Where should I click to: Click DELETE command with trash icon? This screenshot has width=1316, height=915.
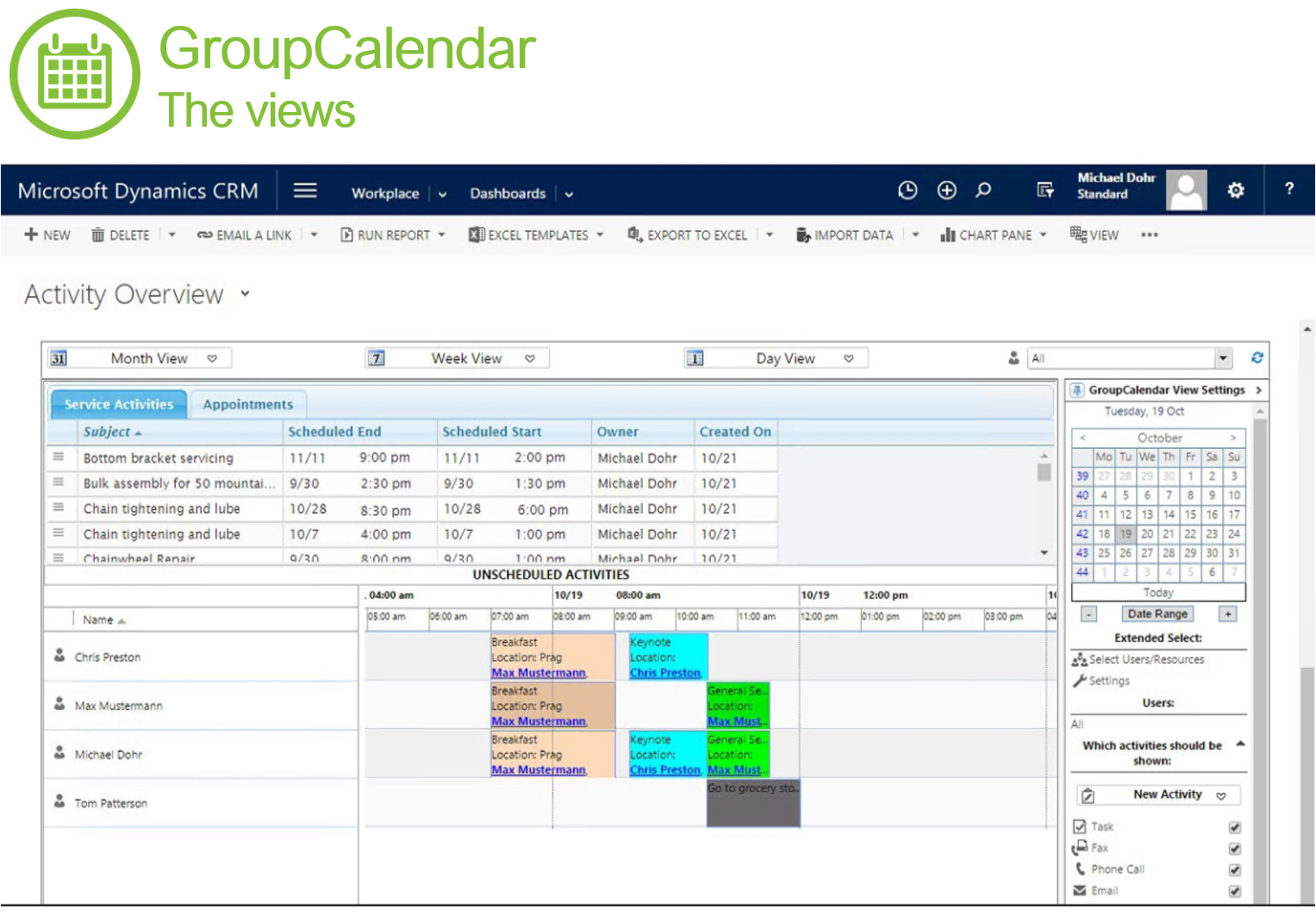pos(121,234)
